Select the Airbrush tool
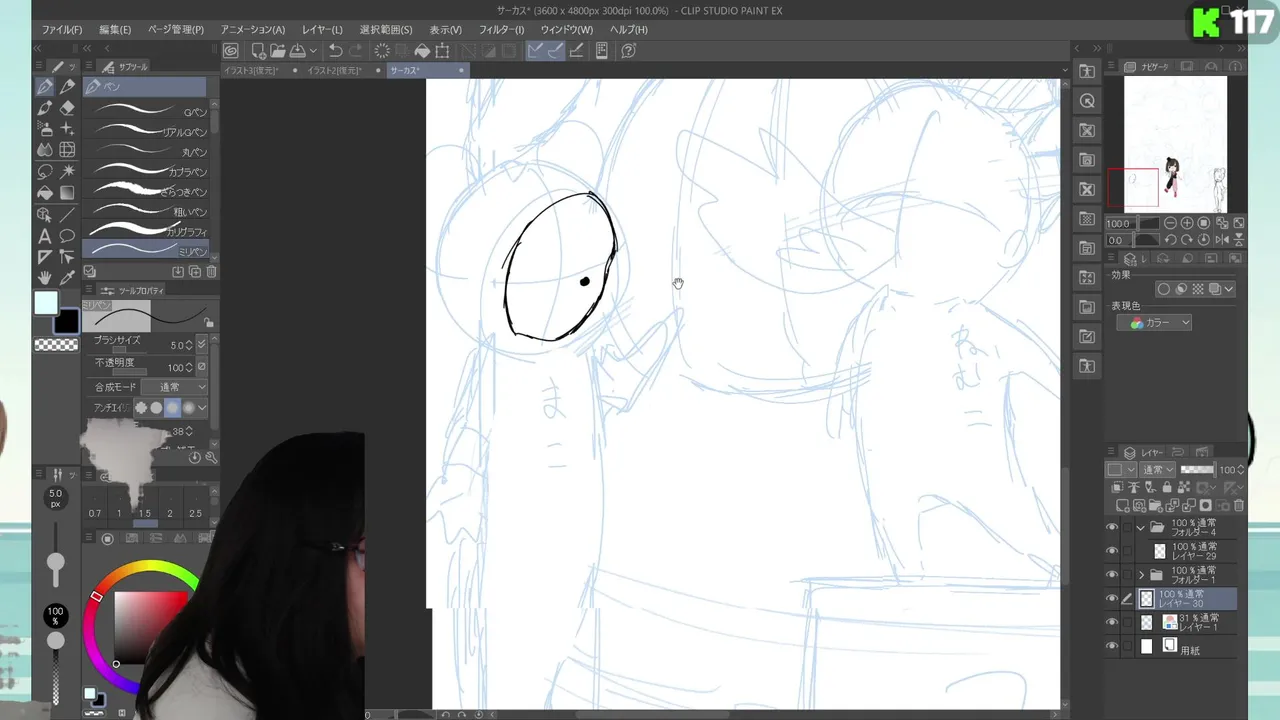The image size is (1280, 720). pyautogui.click(x=45, y=129)
